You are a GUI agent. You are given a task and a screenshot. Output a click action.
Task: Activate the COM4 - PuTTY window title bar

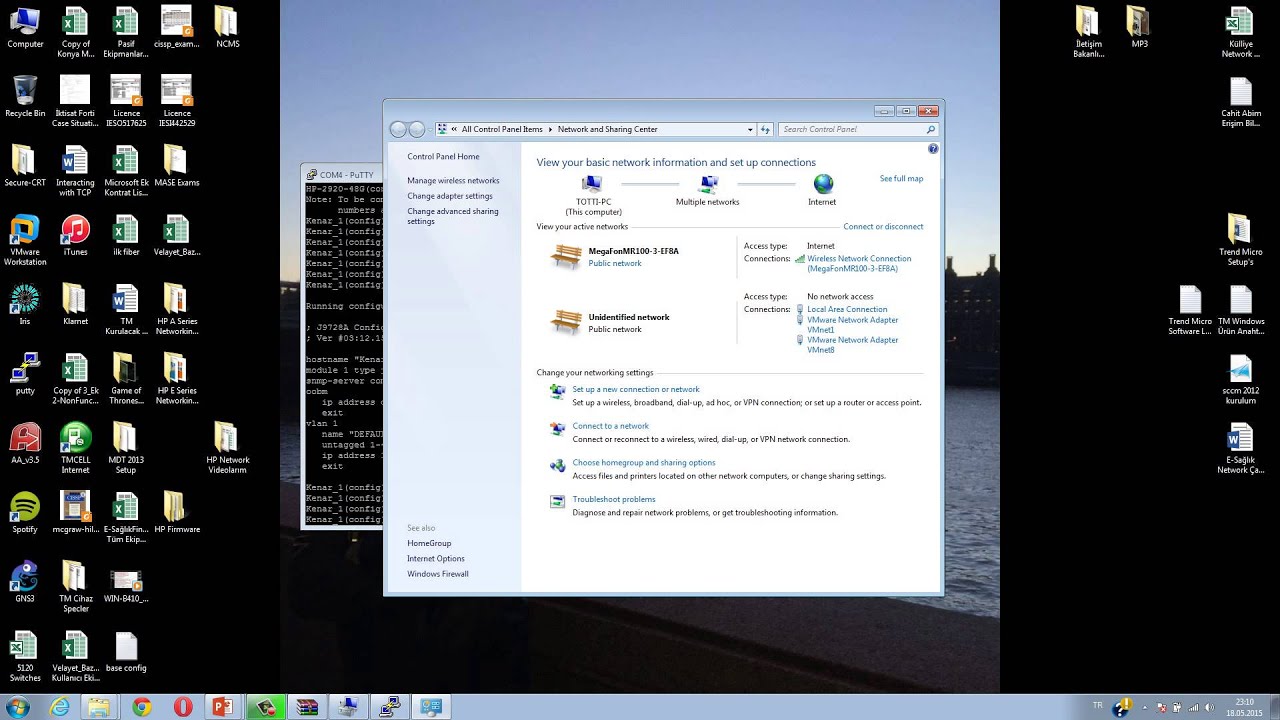343,174
